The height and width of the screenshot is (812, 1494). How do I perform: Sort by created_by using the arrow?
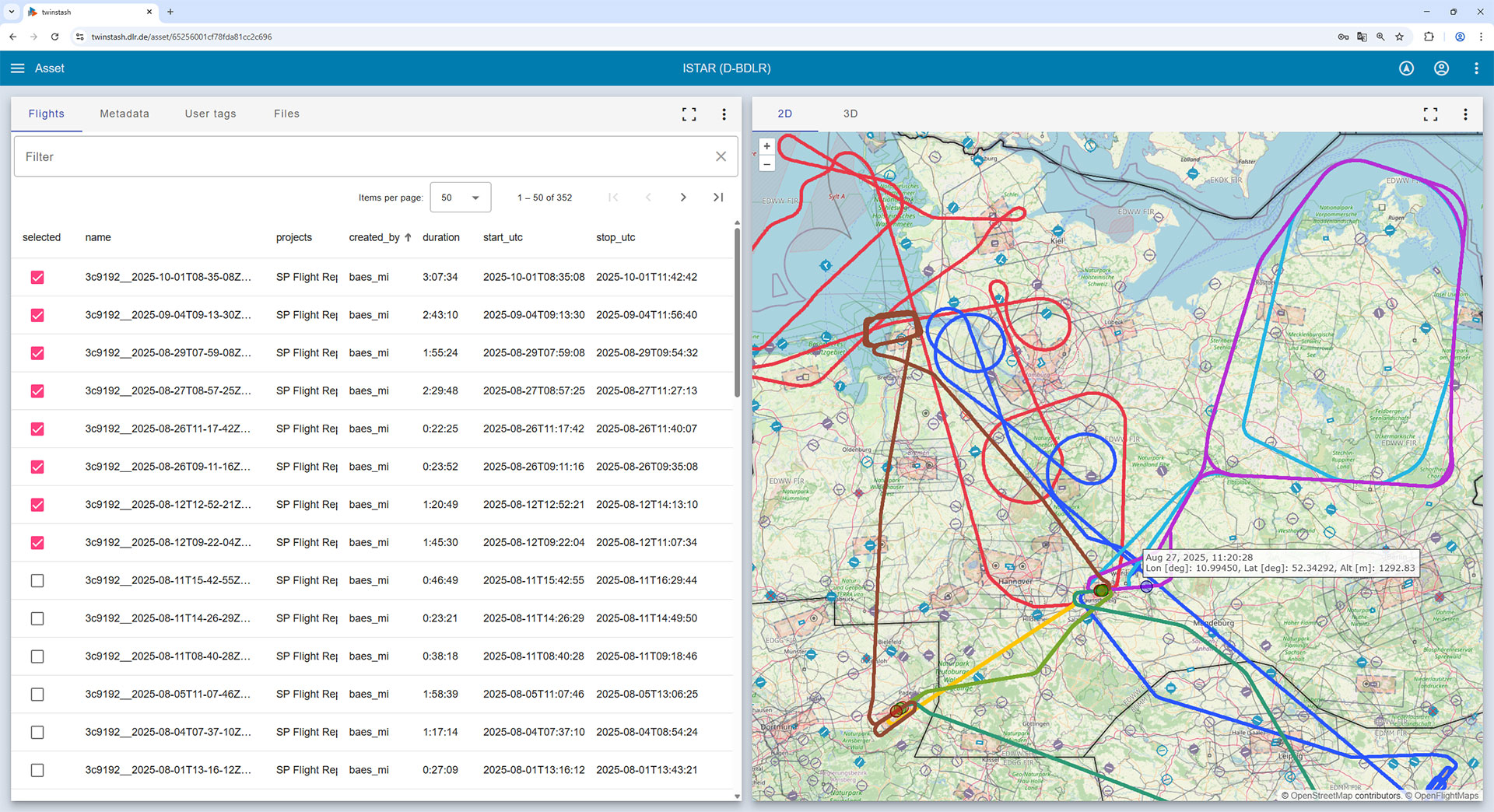tap(408, 237)
